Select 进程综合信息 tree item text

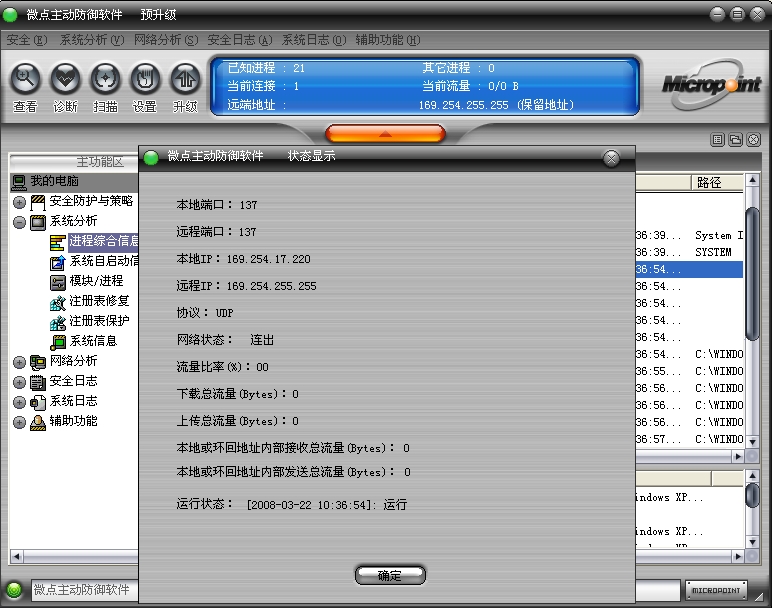(x=104, y=241)
